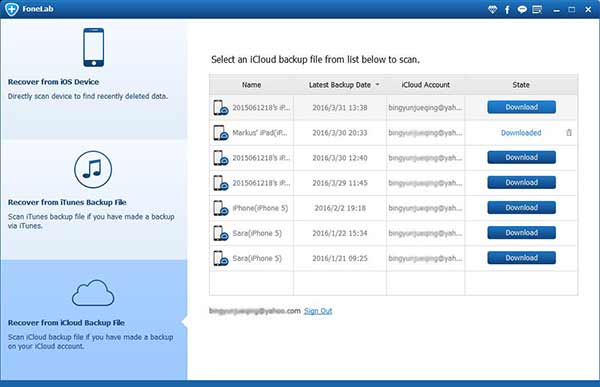This screenshot has width=600, height=387.
Task: Download the 2016/3/30 12:40 backup
Action: point(522,157)
